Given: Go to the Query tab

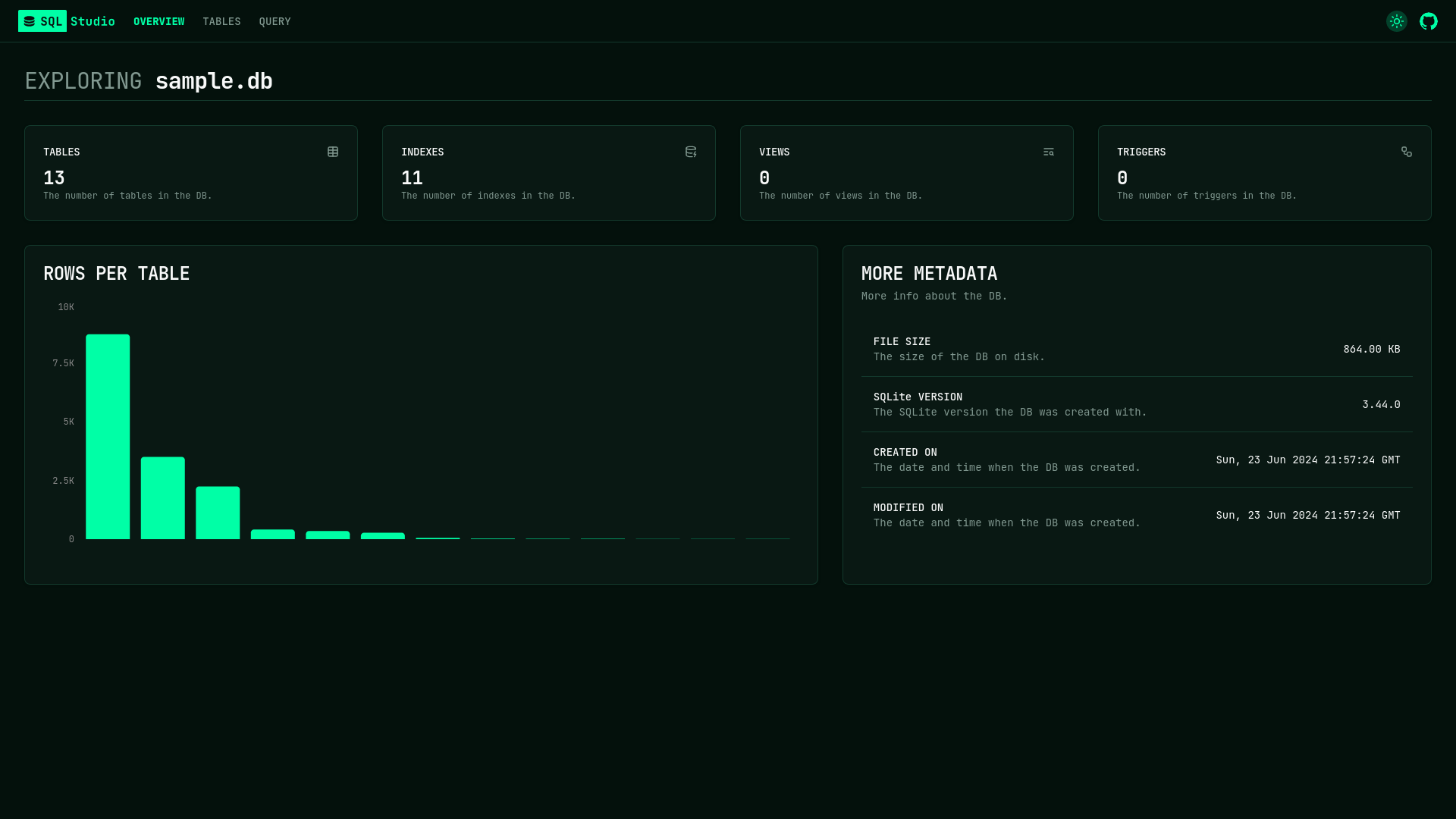Looking at the screenshot, I should [275, 21].
